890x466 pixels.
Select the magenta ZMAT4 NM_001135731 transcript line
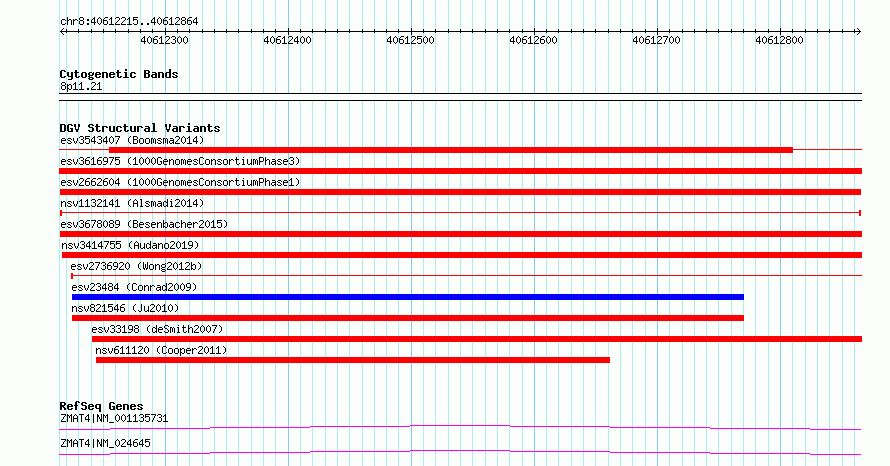coord(460,427)
